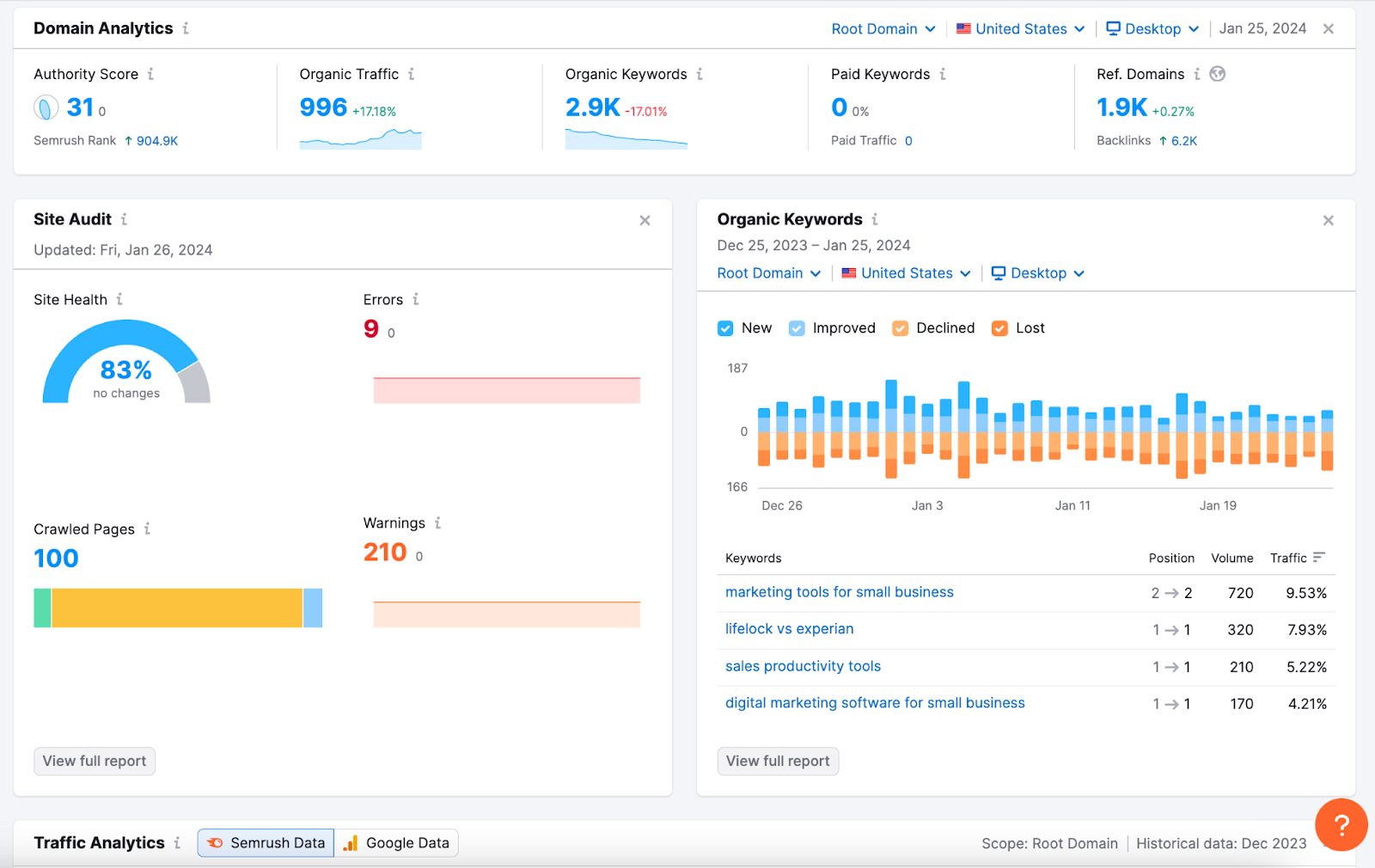Select the Google Data tab

[396, 843]
